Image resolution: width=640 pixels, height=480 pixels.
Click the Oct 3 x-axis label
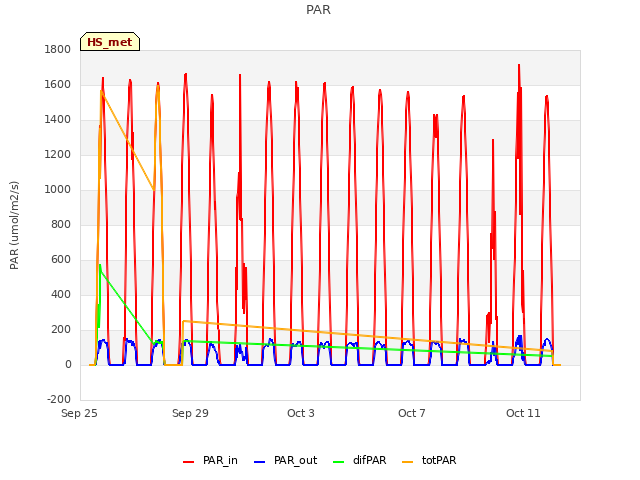301,413
